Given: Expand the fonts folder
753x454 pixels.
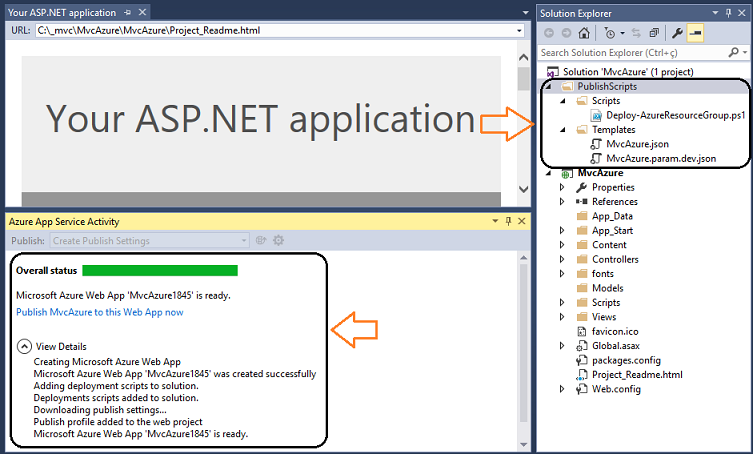Looking at the screenshot, I should [x=562, y=274].
